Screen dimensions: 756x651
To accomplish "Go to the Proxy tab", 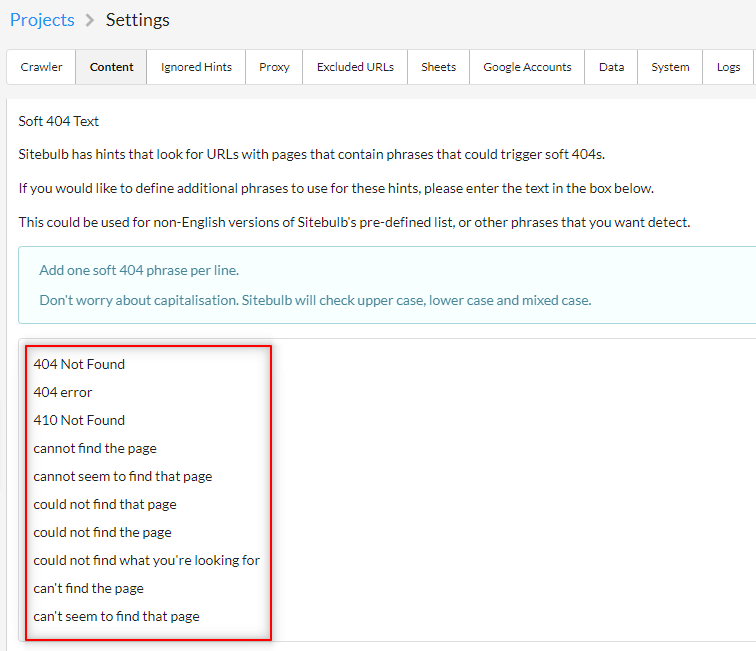I will (274, 67).
